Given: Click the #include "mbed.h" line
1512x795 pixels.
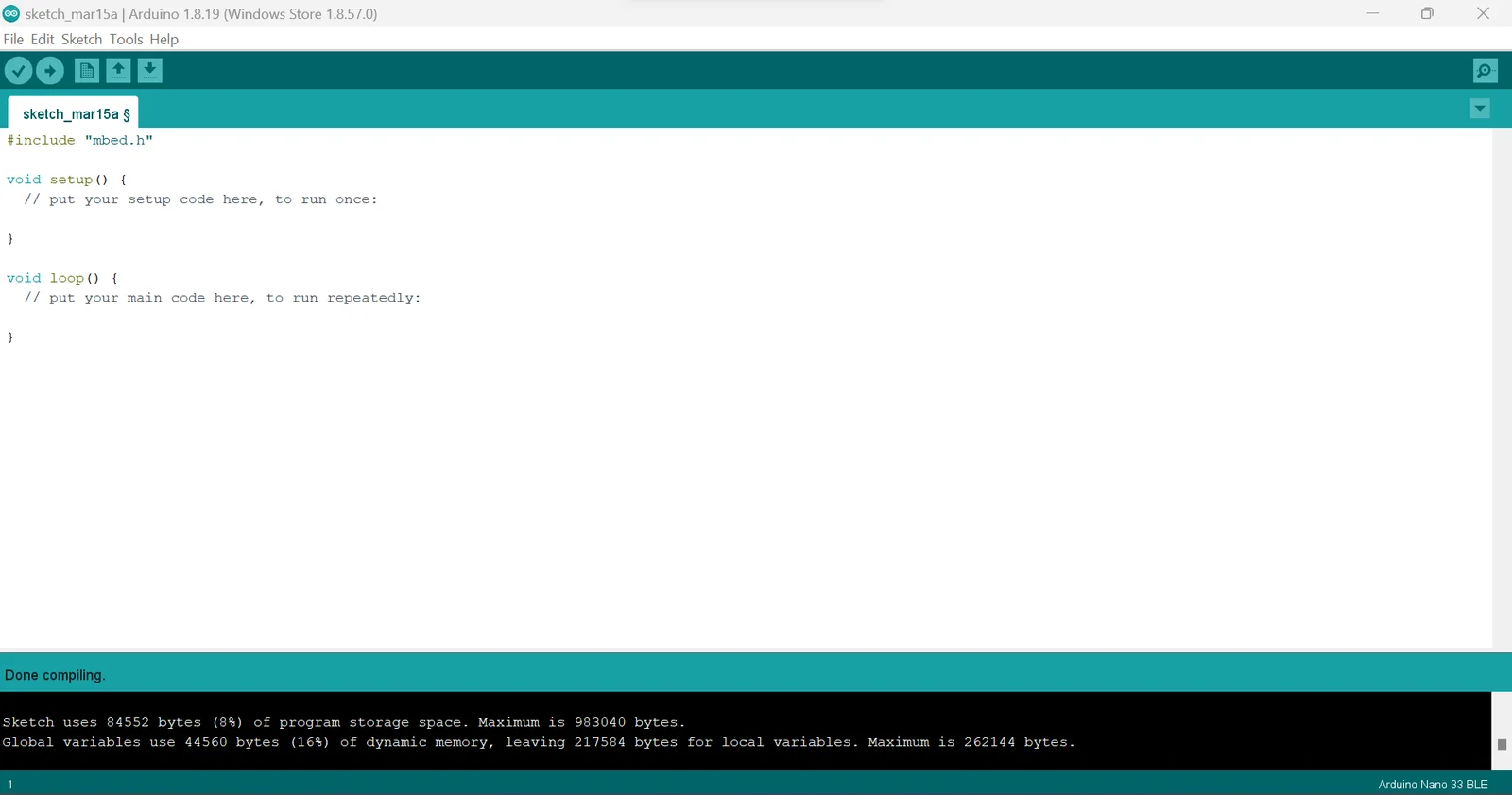Looking at the screenshot, I should [x=79, y=140].
